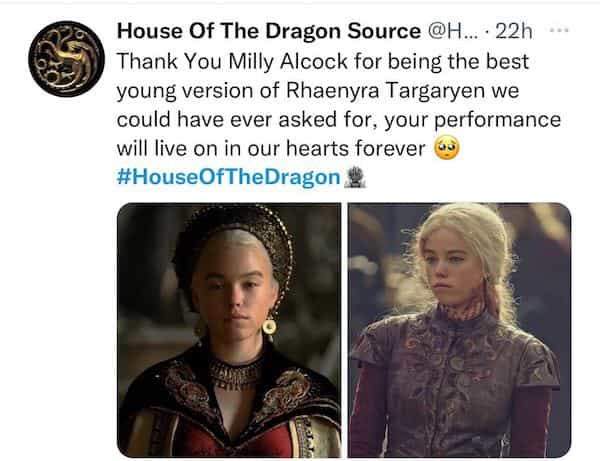600x461 pixels.
Task: Click the phrase young version of
Action: tap(198, 91)
